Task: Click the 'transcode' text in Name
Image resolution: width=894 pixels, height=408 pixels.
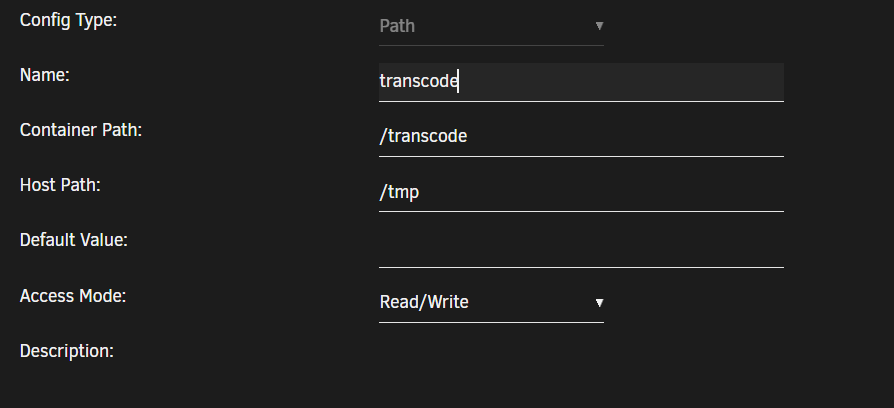Action: tap(418, 81)
